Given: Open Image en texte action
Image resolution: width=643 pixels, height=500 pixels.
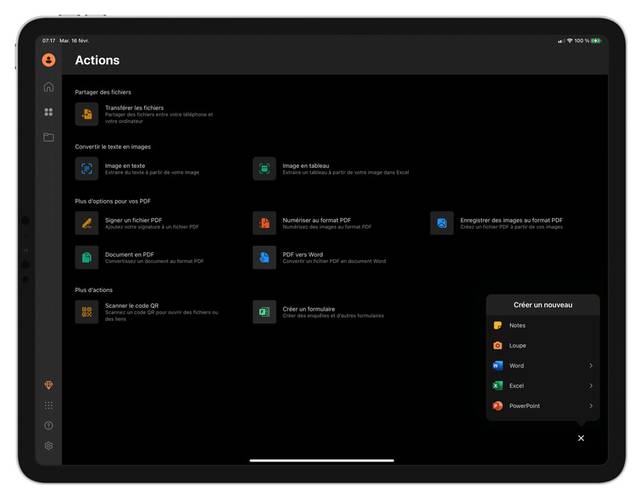Looking at the screenshot, I should 137,169.
